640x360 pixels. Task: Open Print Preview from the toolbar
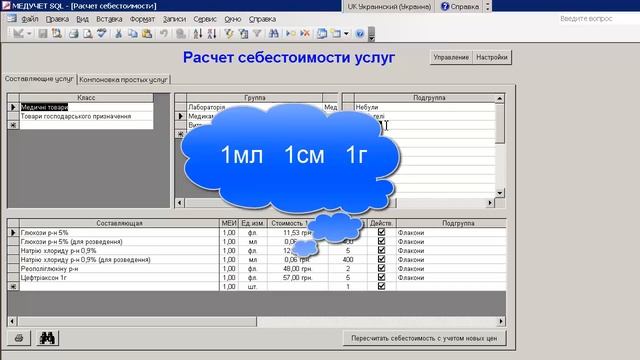point(87,33)
